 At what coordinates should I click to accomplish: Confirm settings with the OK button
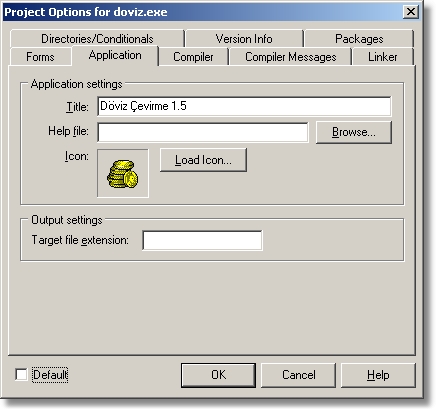click(218, 375)
